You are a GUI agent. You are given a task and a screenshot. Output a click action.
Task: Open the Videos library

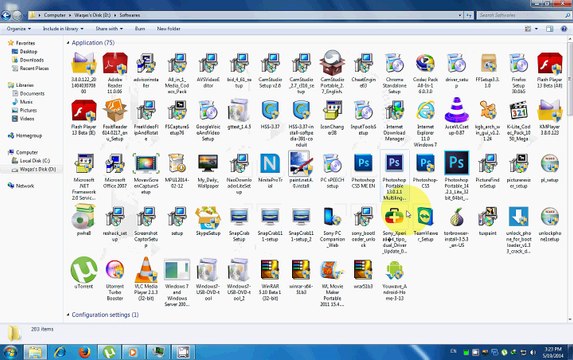[27, 119]
